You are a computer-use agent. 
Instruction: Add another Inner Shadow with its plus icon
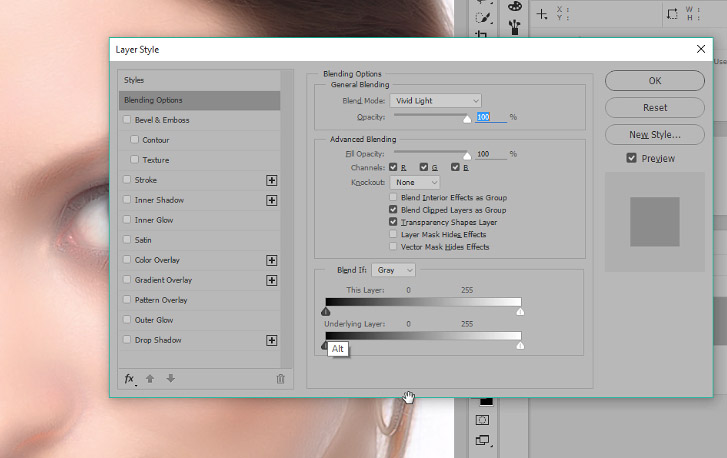(x=272, y=200)
